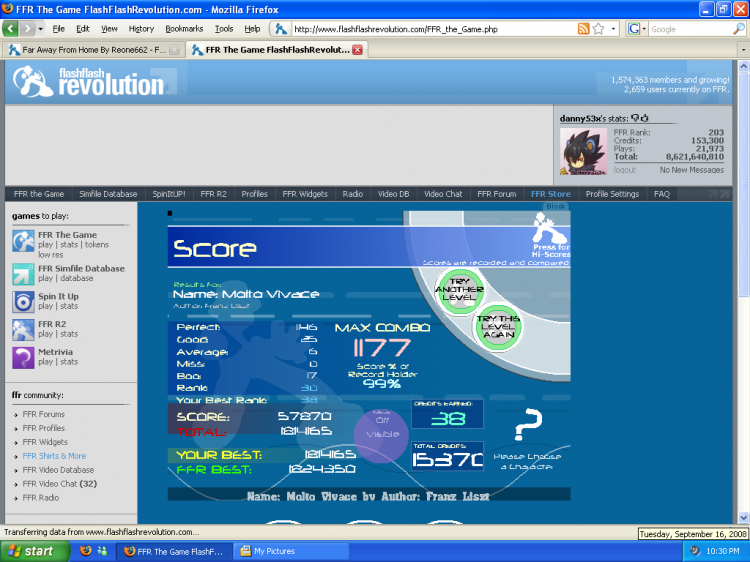
Task: Open Video Chat nav item
Action: (443, 194)
